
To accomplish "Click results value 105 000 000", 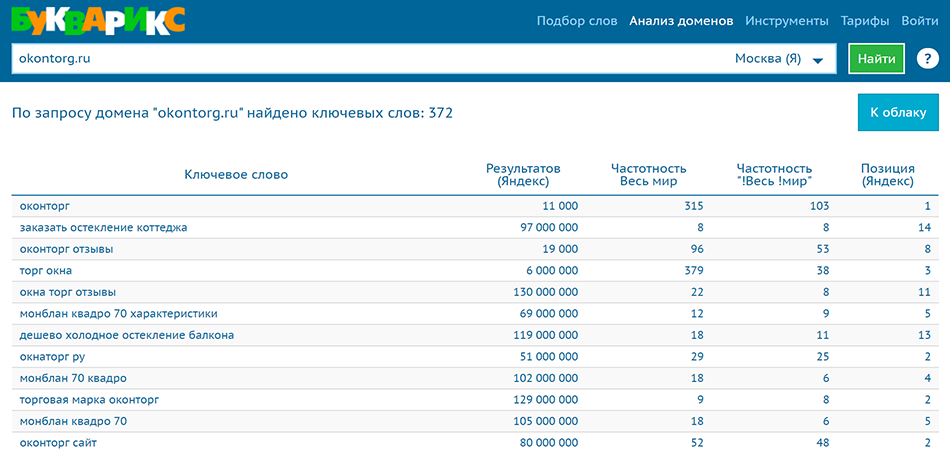I will (x=546, y=422).
